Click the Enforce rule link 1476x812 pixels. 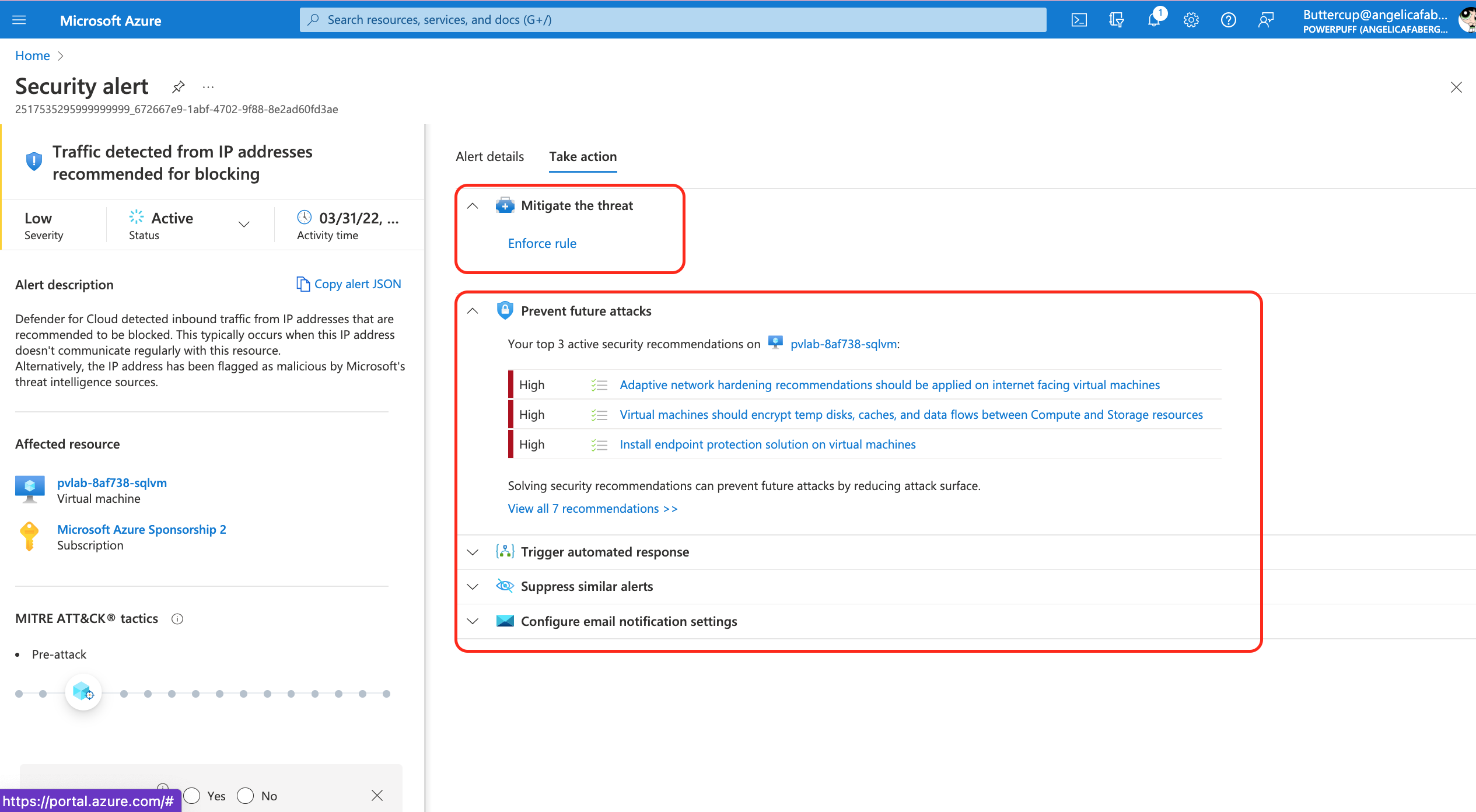pyautogui.click(x=541, y=243)
